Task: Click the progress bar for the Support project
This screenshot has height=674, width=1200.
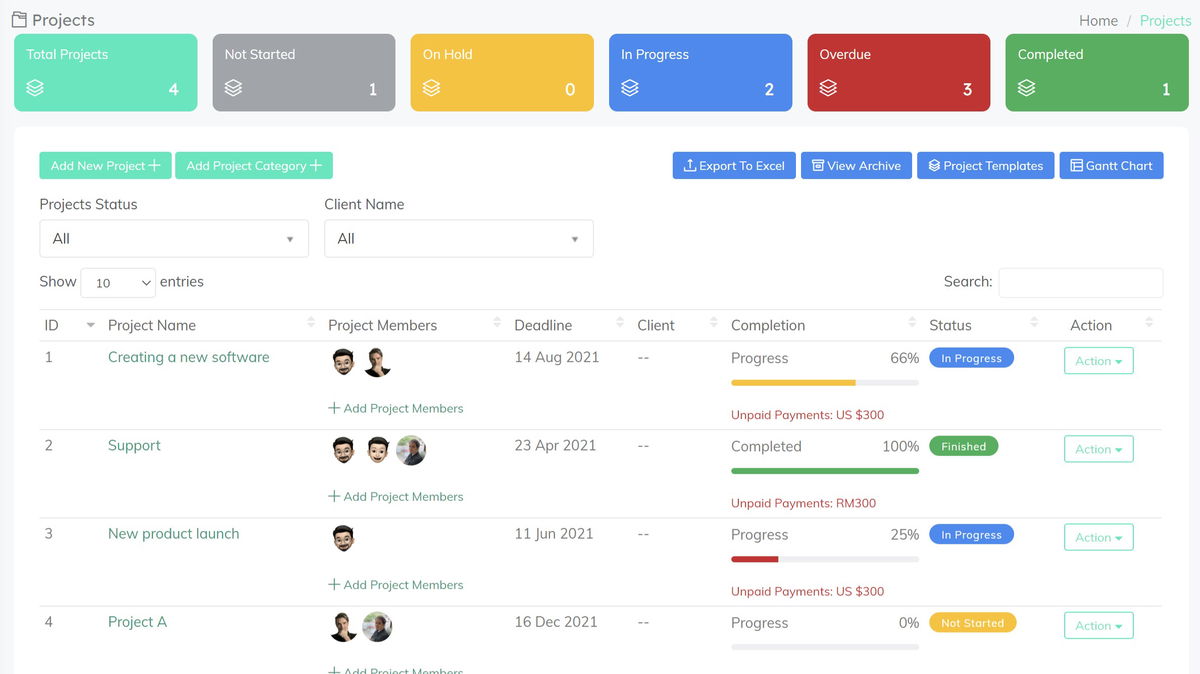Action: coord(824,470)
